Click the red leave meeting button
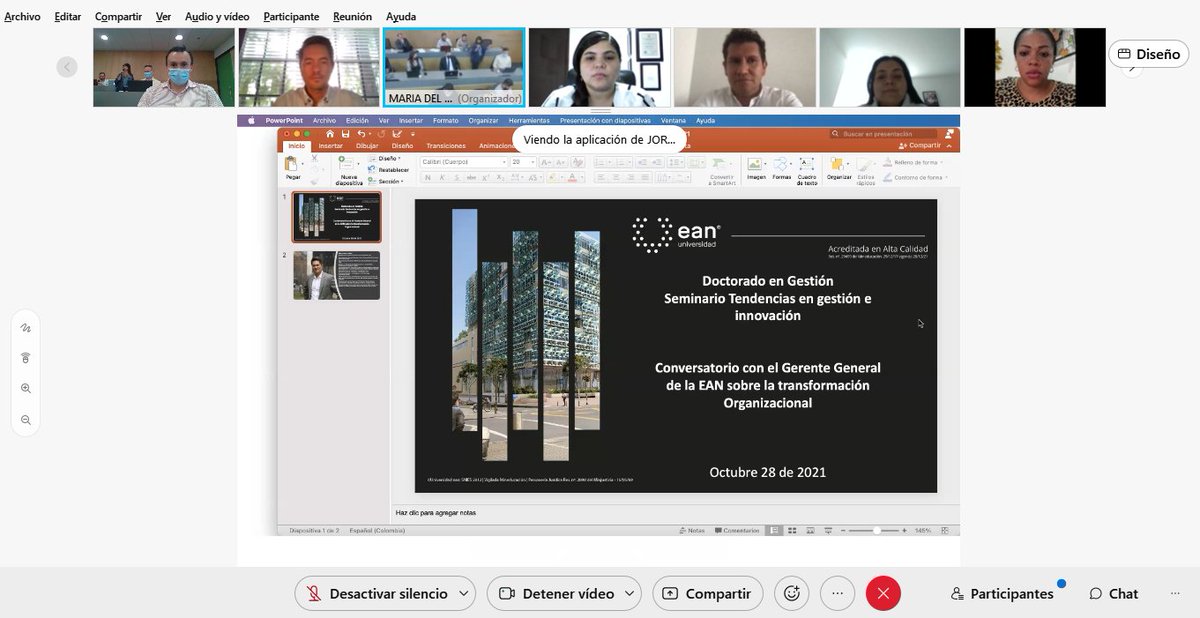This screenshot has width=1200, height=618. tap(883, 593)
